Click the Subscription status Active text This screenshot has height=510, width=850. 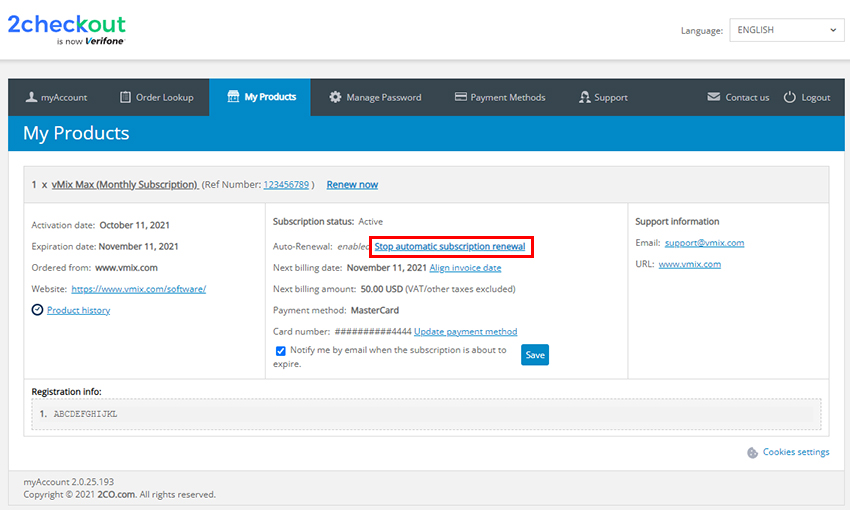[x=371, y=222]
